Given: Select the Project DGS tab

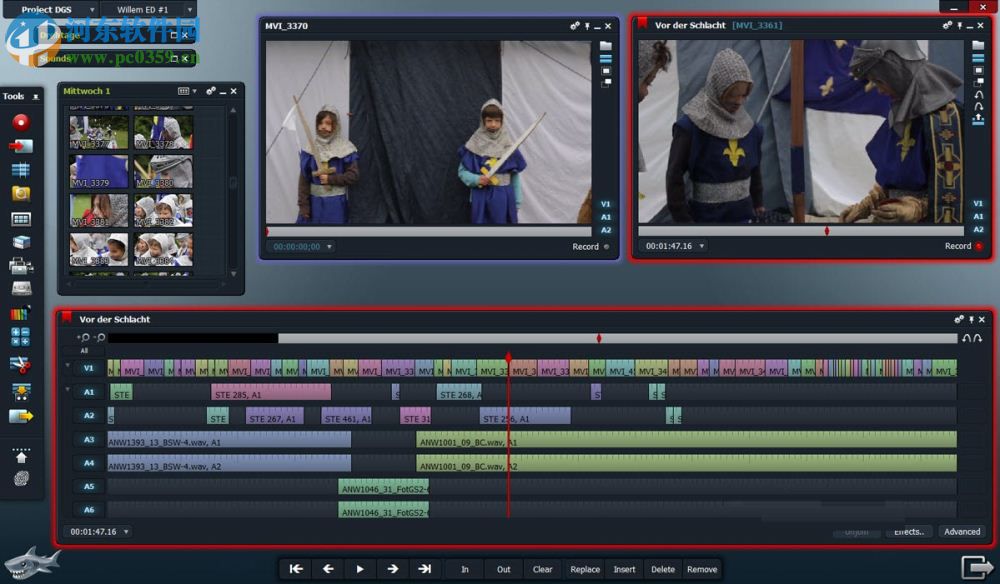Looking at the screenshot, I should (x=47, y=9).
